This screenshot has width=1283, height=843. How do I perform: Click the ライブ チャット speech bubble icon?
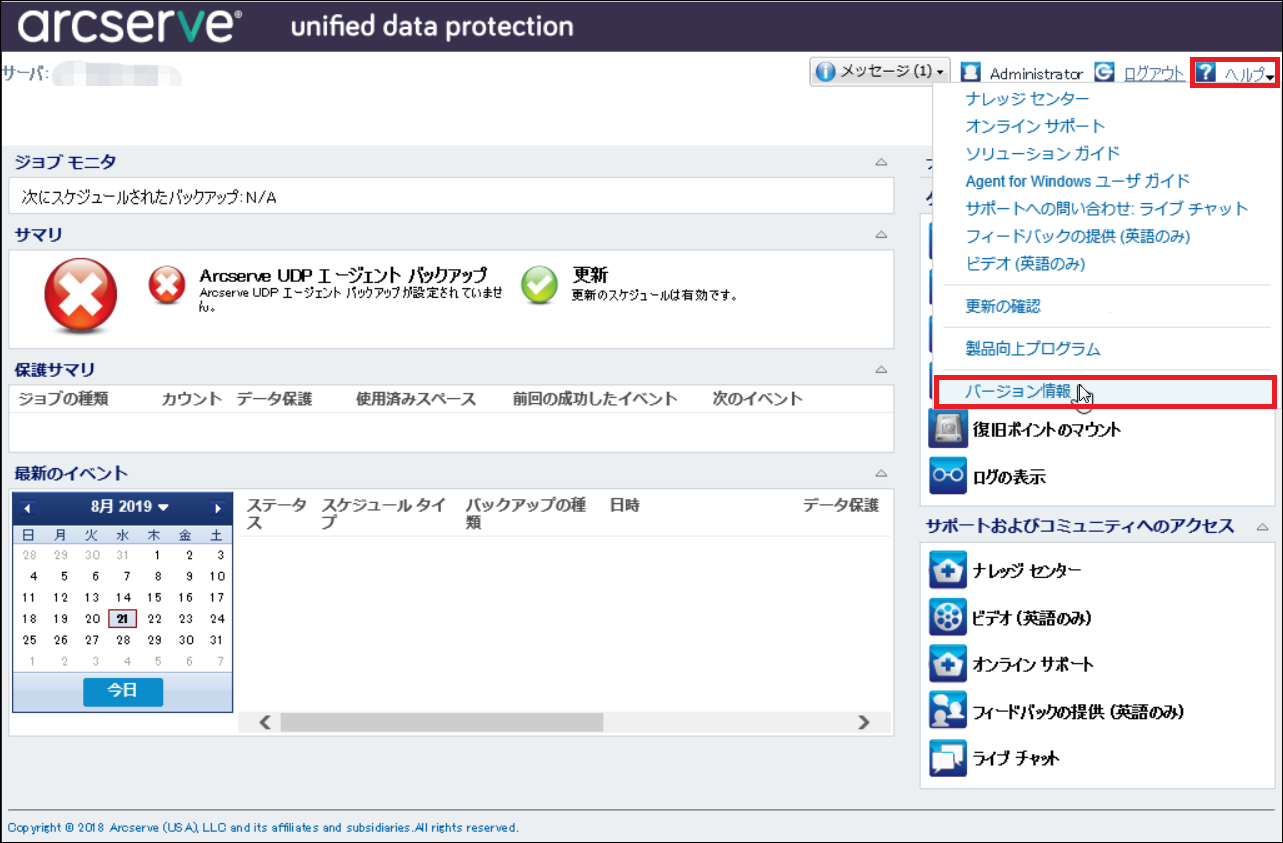[947, 758]
